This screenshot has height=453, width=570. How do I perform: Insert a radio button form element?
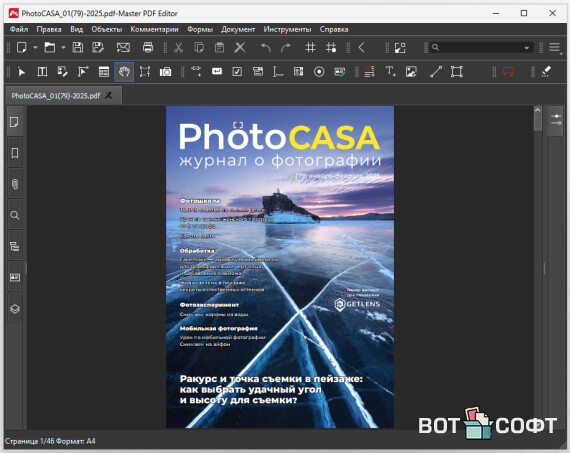point(319,72)
